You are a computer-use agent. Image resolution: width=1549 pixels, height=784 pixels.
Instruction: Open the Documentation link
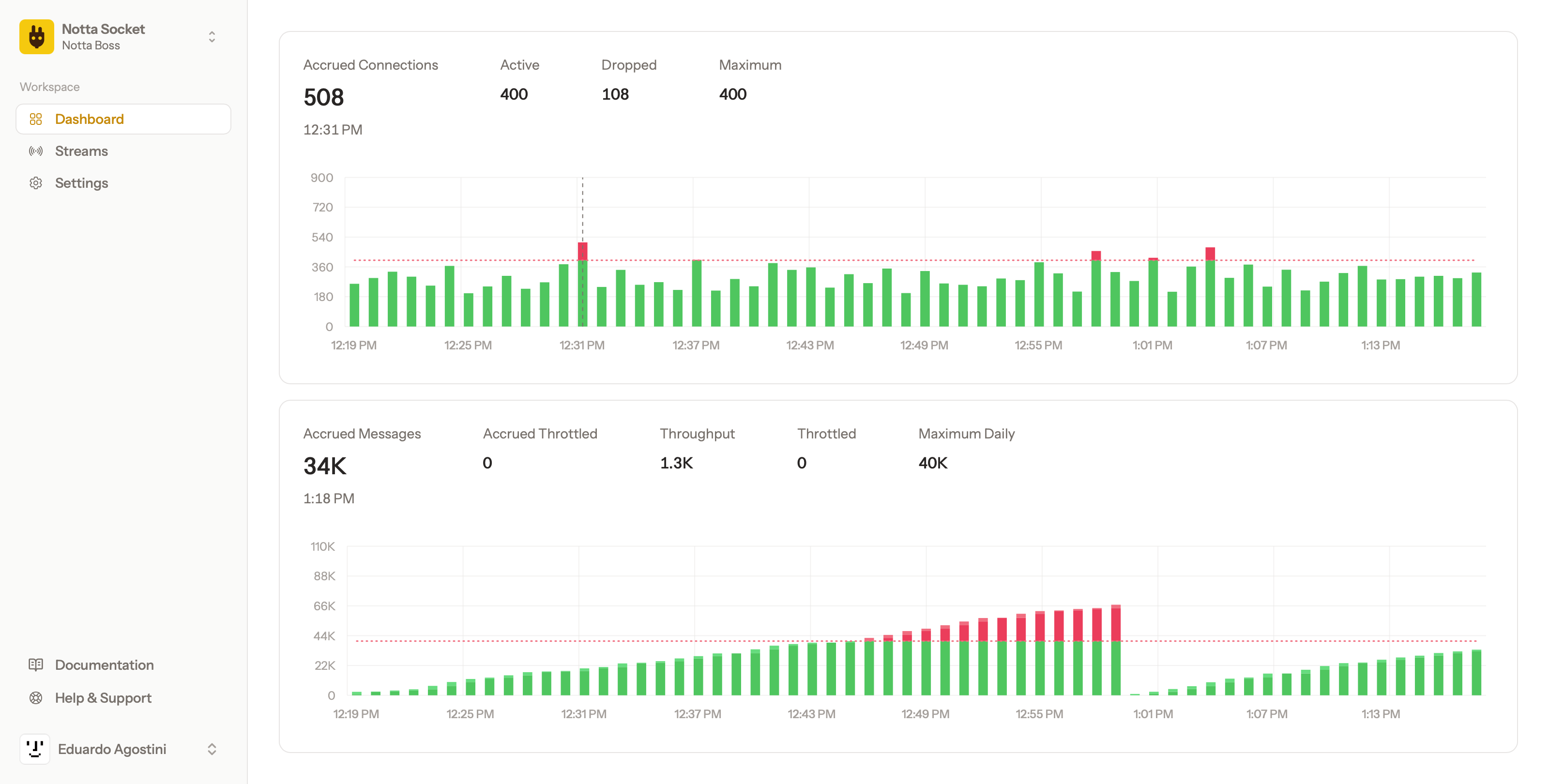pos(104,664)
